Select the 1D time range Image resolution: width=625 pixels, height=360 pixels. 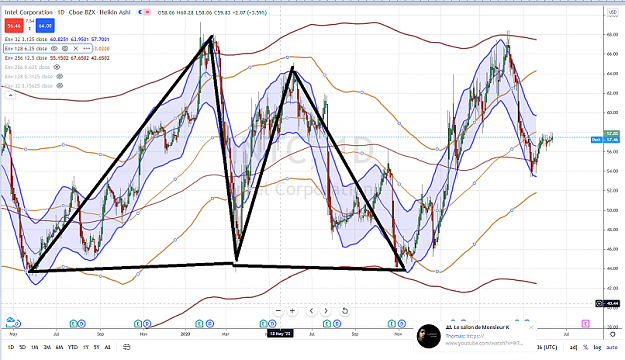[x=11, y=347]
